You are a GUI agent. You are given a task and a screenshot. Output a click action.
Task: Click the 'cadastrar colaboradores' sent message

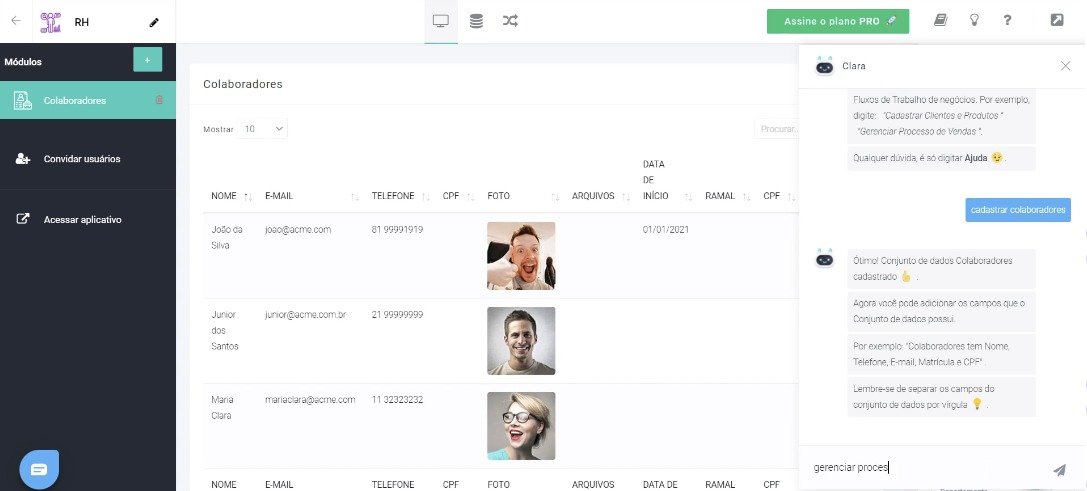tap(1018, 210)
